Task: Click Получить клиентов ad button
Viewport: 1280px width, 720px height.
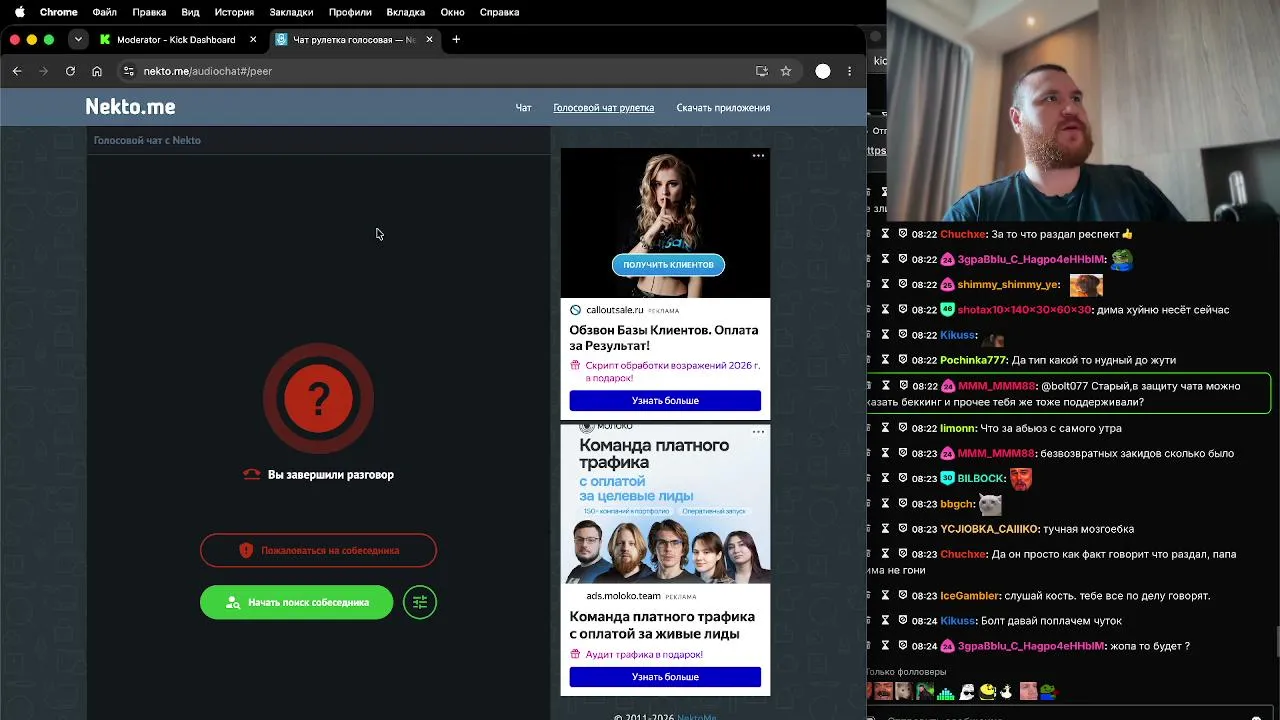Action: click(x=668, y=265)
